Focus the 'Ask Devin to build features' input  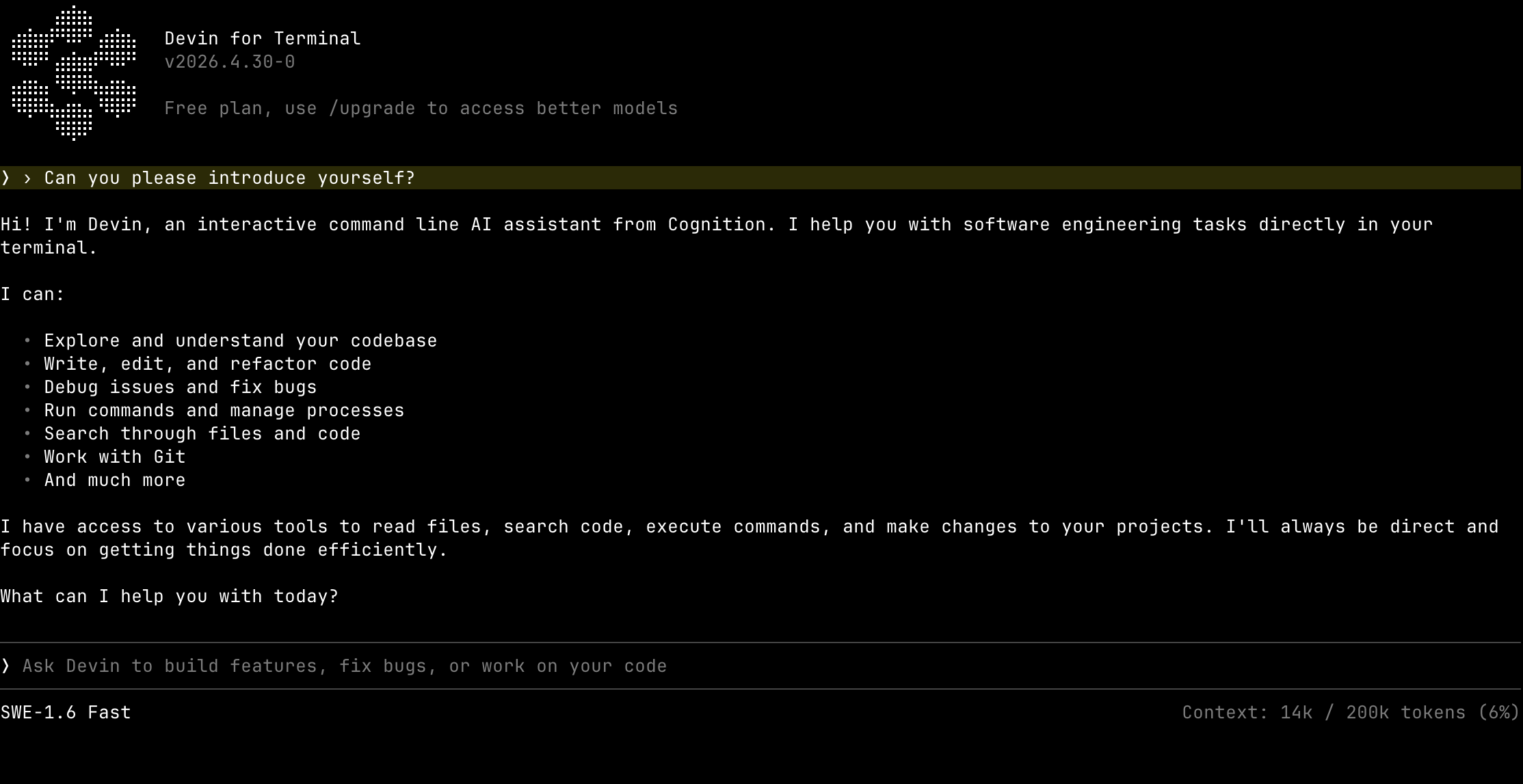(760, 666)
